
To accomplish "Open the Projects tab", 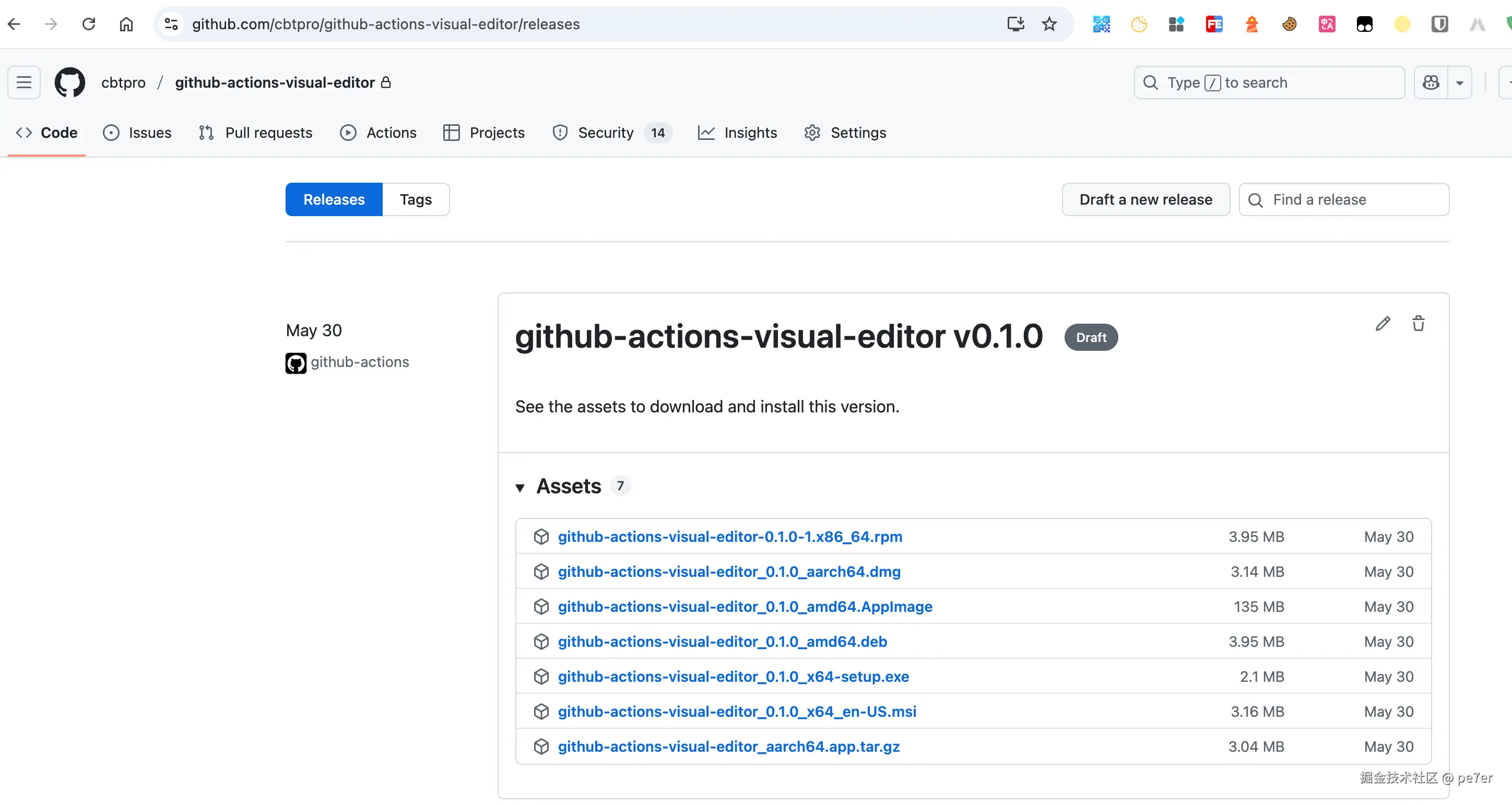I will coord(483,133).
